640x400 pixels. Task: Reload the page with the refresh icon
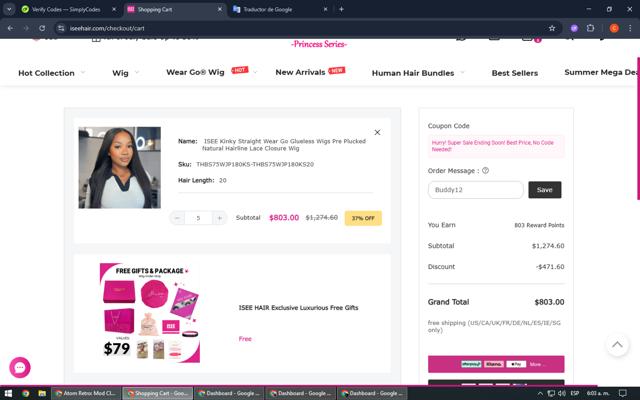point(42,28)
